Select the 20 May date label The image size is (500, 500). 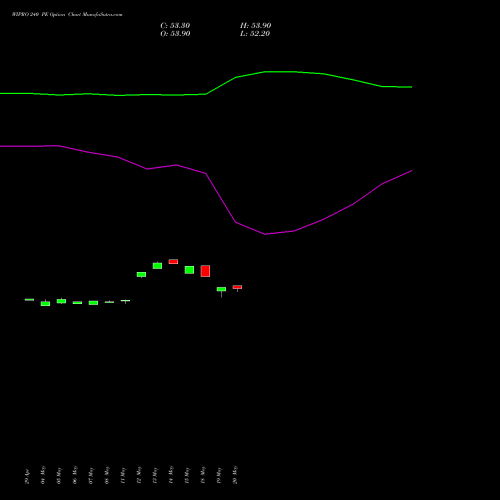(x=235, y=475)
